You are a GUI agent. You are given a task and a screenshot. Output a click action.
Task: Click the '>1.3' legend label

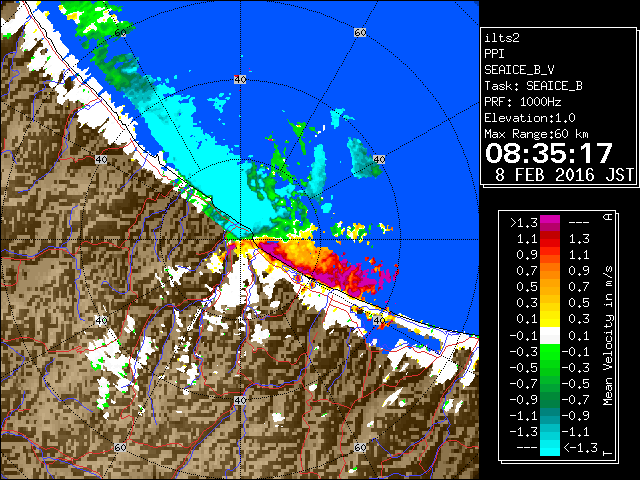524,223
